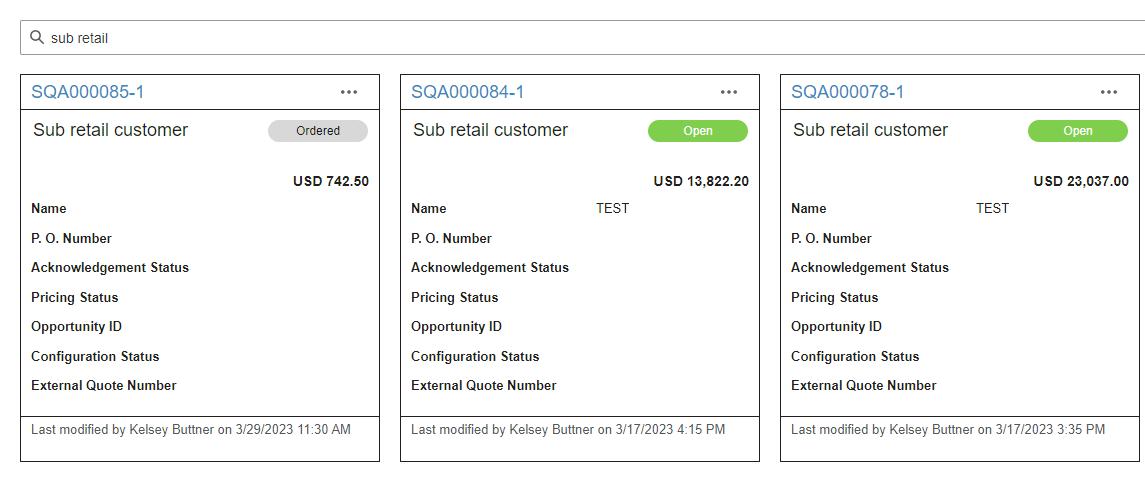The height and width of the screenshot is (478, 1145).
Task: Open the ellipsis menu on card SQA000085-1
Action: 348,92
